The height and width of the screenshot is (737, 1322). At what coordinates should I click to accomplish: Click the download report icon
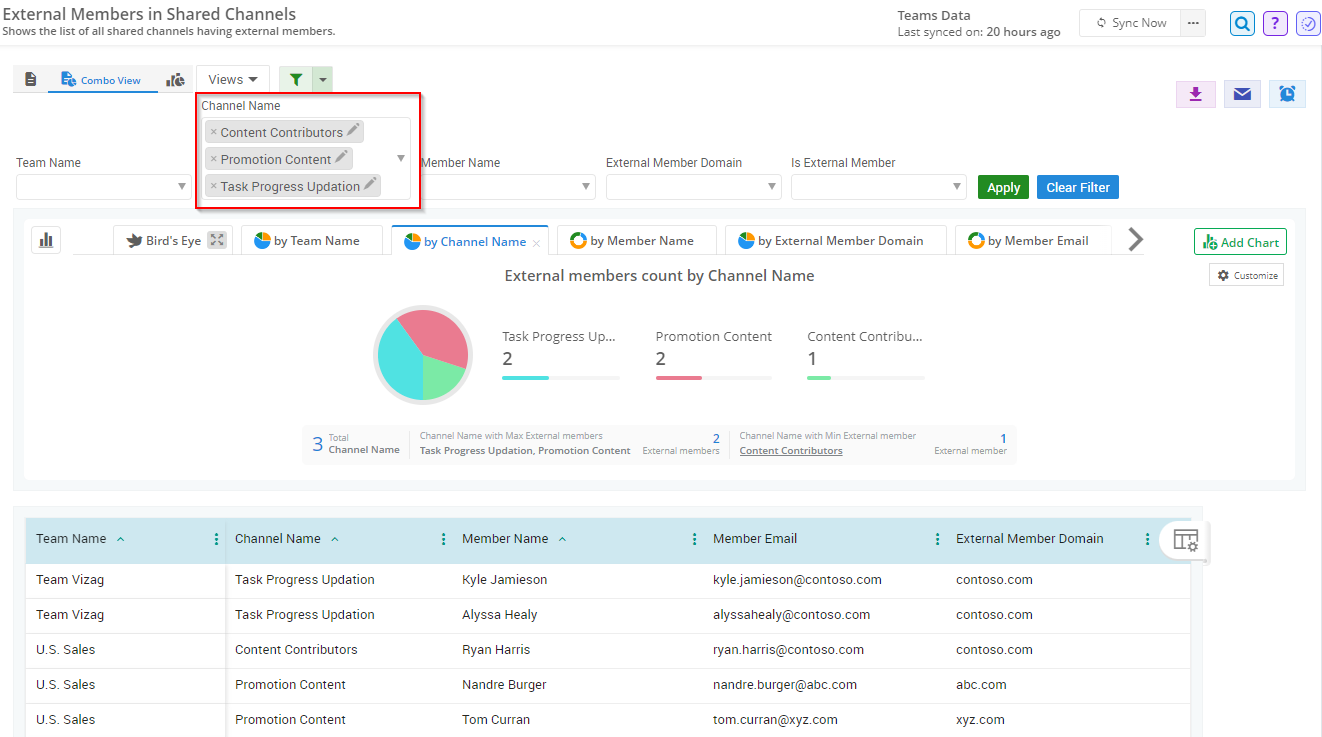click(1195, 94)
